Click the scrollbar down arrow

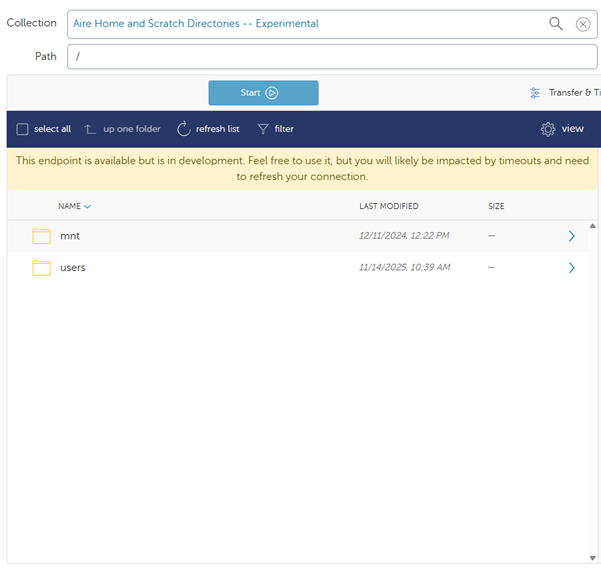[x=593, y=558]
